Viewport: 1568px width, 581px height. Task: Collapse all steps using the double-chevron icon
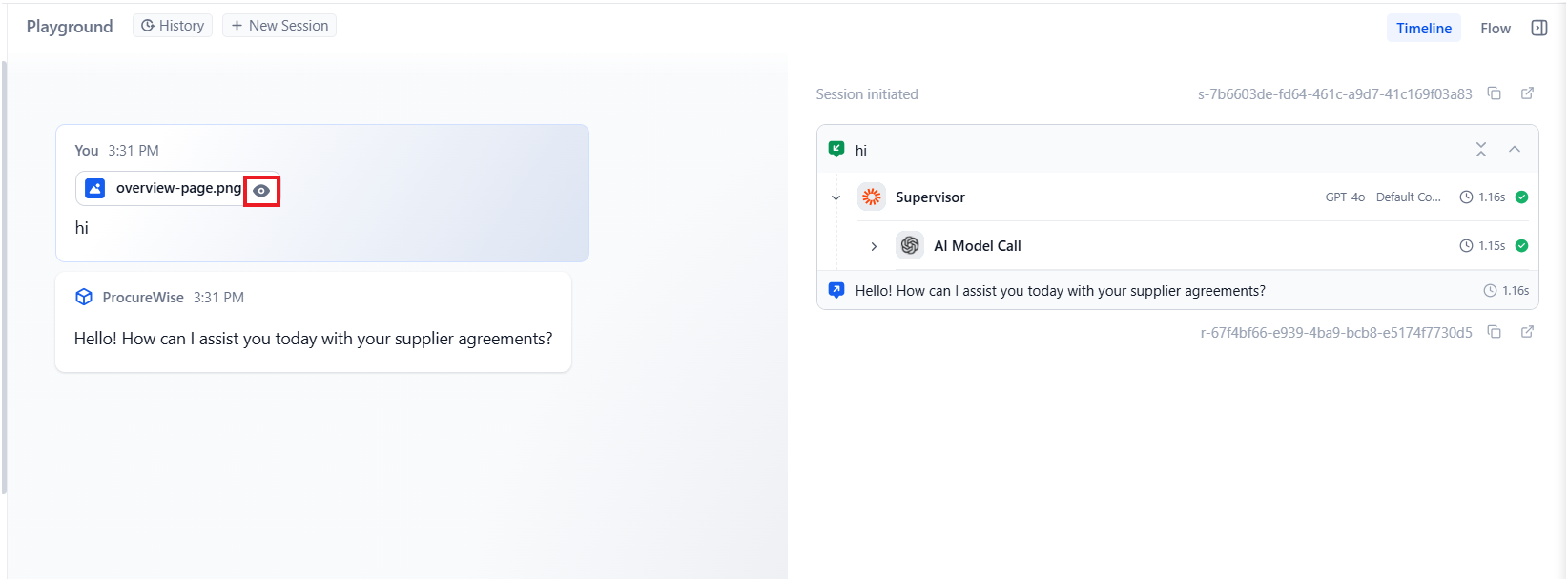pos(1480,149)
